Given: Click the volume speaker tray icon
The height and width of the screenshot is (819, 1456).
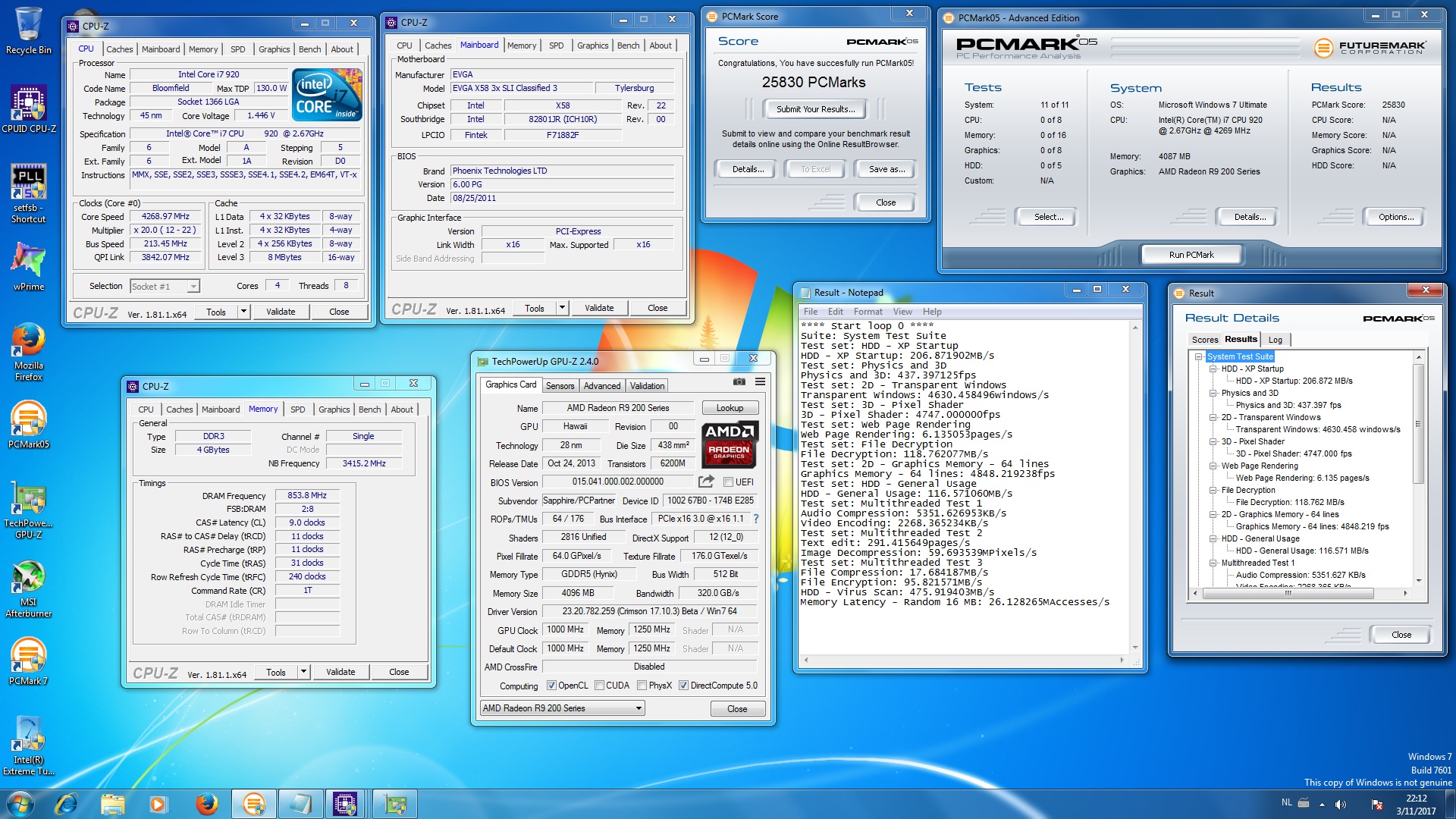Looking at the screenshot, I should point(1341,804).
